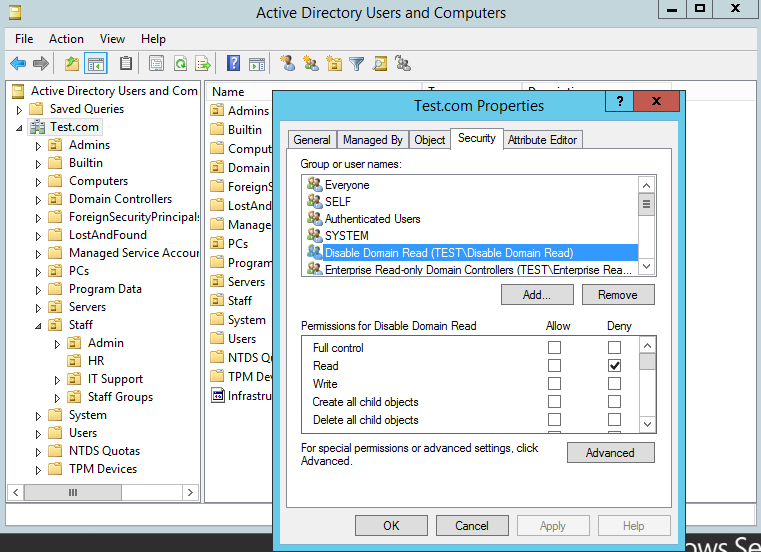Click the SELF principal icon
Image resolution: width=761 pixels, height=552 pixels.
314,201
